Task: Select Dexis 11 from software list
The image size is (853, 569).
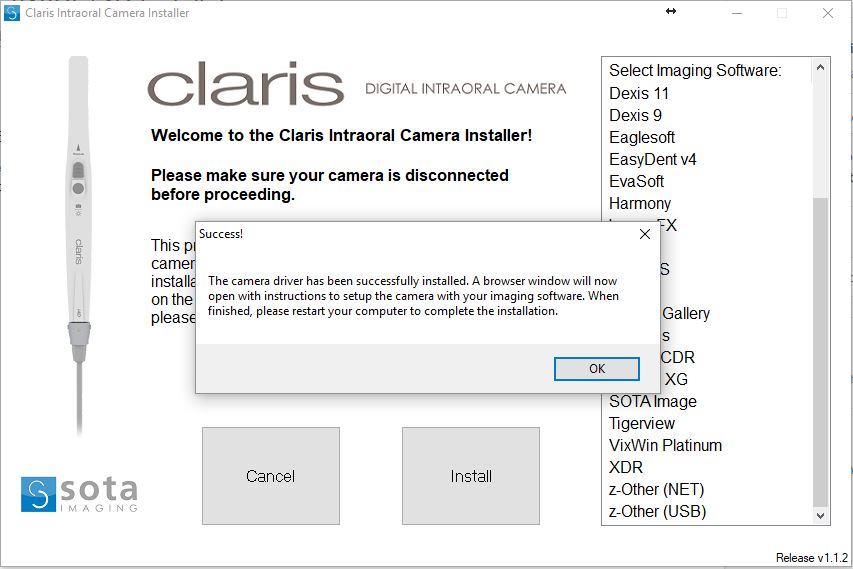Action: [639, 93]
